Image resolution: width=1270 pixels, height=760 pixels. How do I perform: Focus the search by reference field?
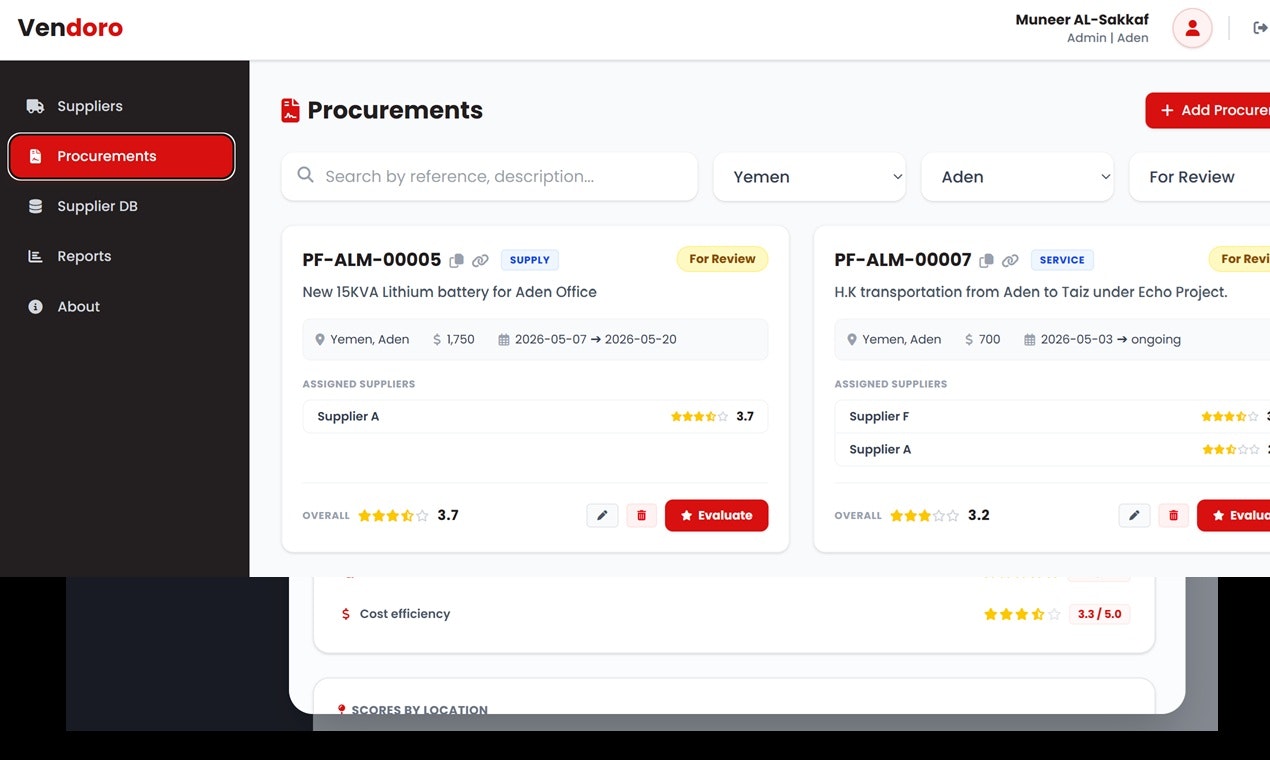pyautogui.click(x=489, y=176)
